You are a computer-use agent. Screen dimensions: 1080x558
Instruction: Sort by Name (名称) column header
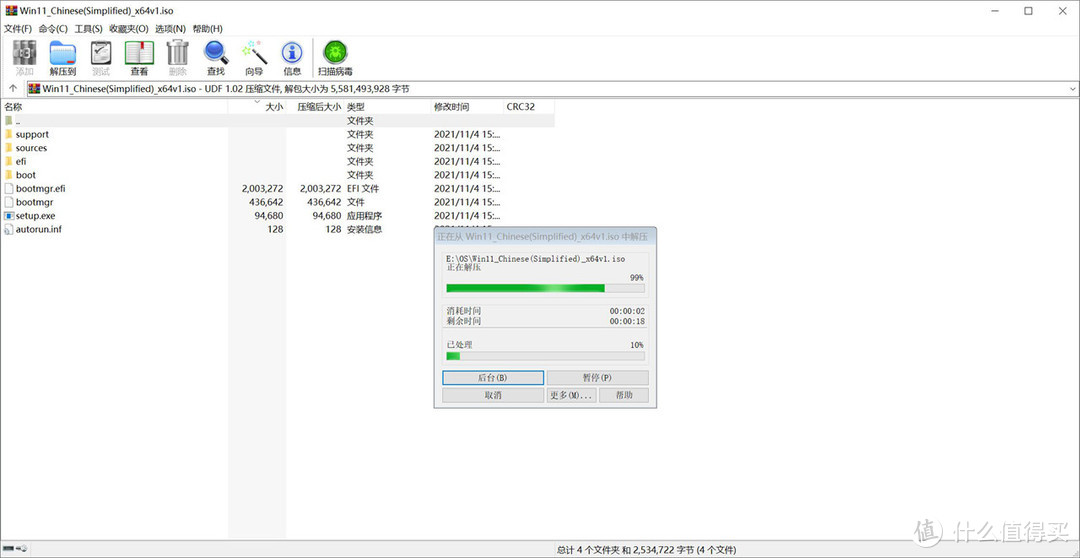pyautogui.click(x=114, y=107)
